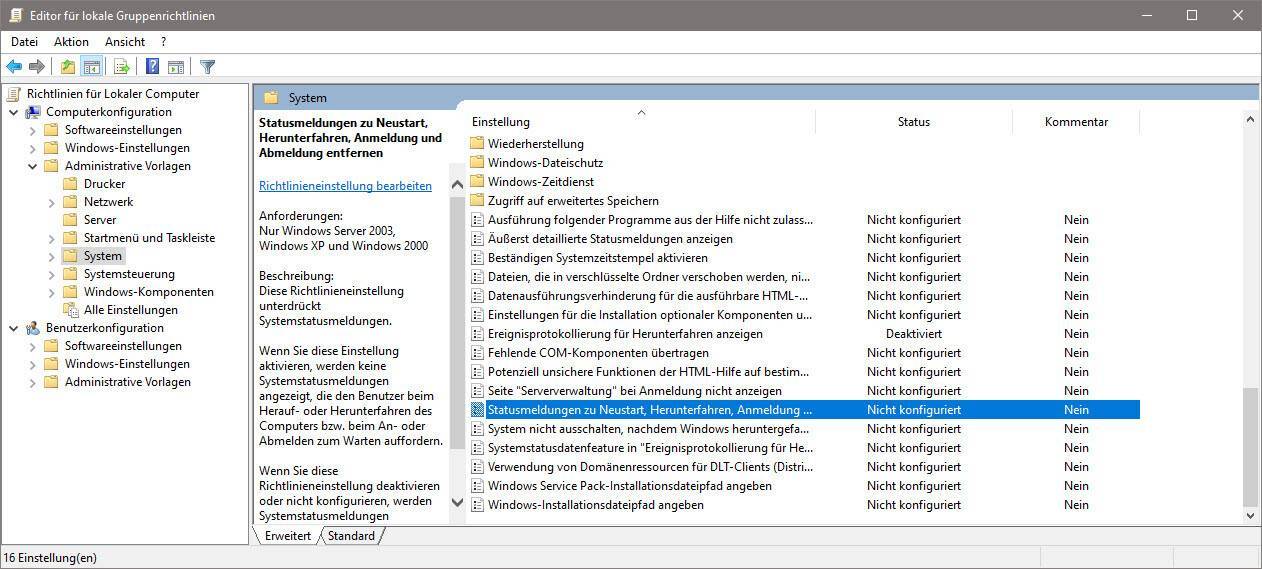Click the blue Back arrow in toolbar

(14, 67)
